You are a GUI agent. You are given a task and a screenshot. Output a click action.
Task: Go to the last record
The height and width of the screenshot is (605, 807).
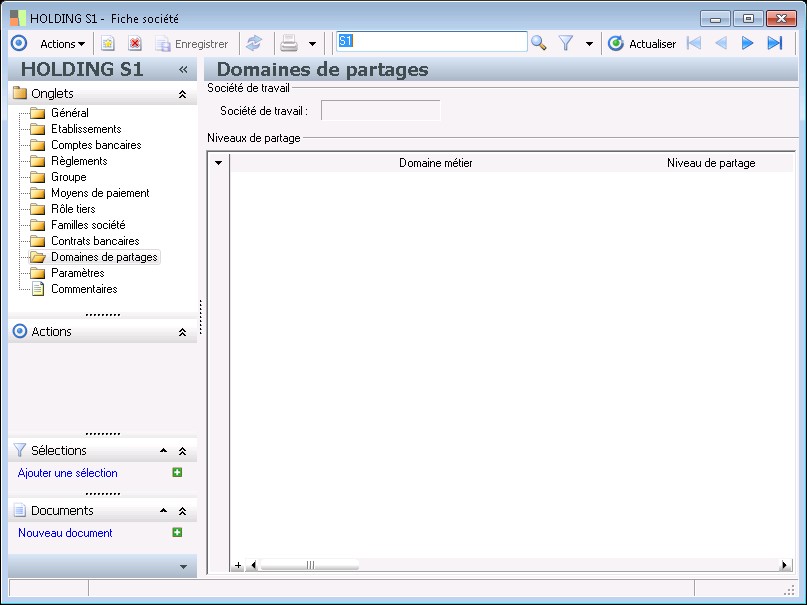(x=774, y=43)
